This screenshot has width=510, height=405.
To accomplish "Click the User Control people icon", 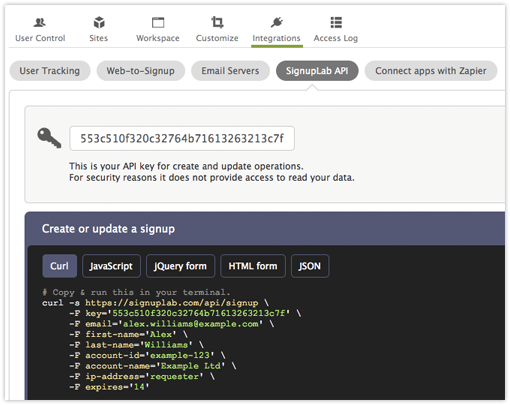I will point(40,23).
